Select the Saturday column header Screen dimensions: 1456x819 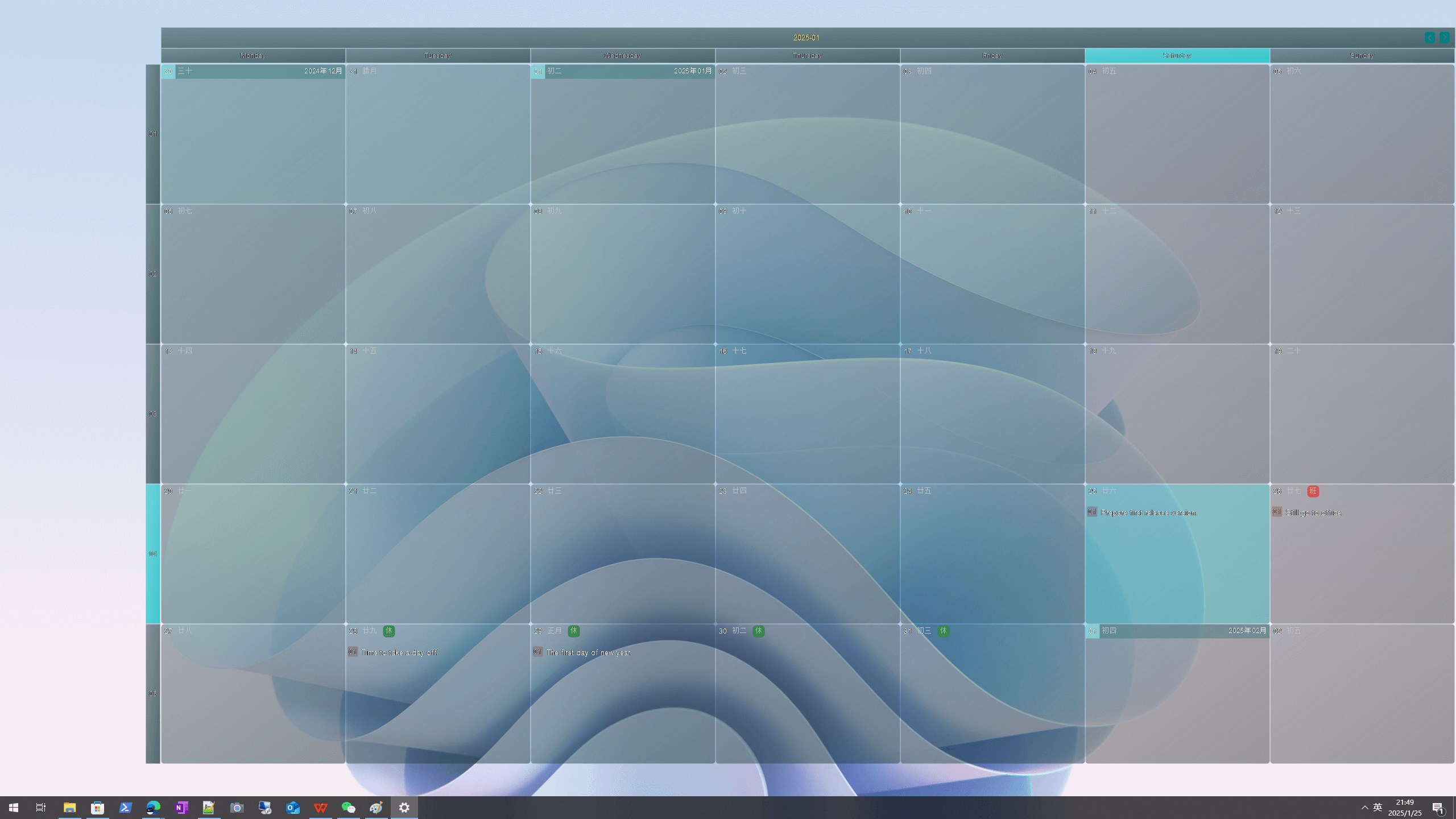pyautogui.click(x=1177, y=55)
